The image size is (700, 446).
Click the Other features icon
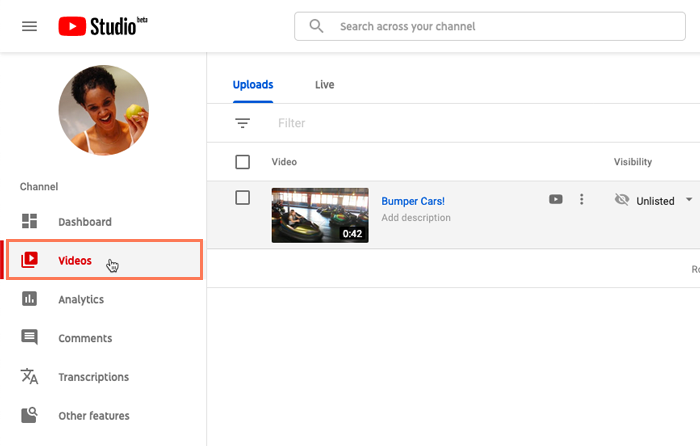click(x=30, y=415)
